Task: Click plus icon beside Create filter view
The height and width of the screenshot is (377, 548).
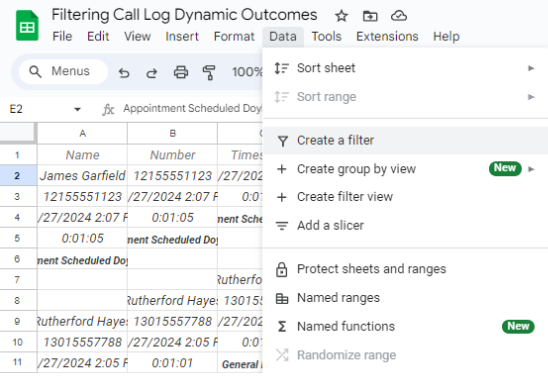Action: click(282, 197)
